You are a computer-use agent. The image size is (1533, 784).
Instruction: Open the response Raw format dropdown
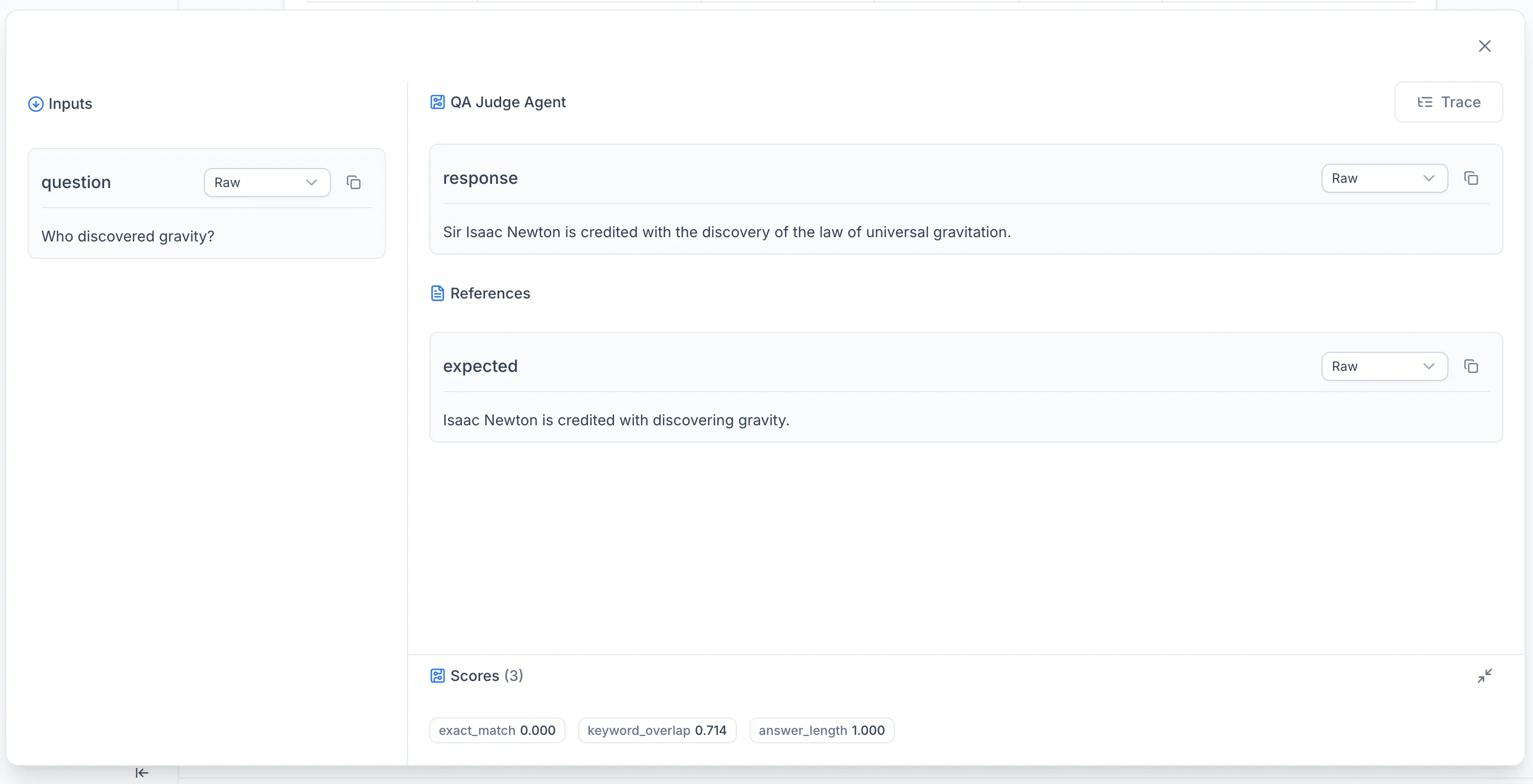click(x=1384, y=178)
